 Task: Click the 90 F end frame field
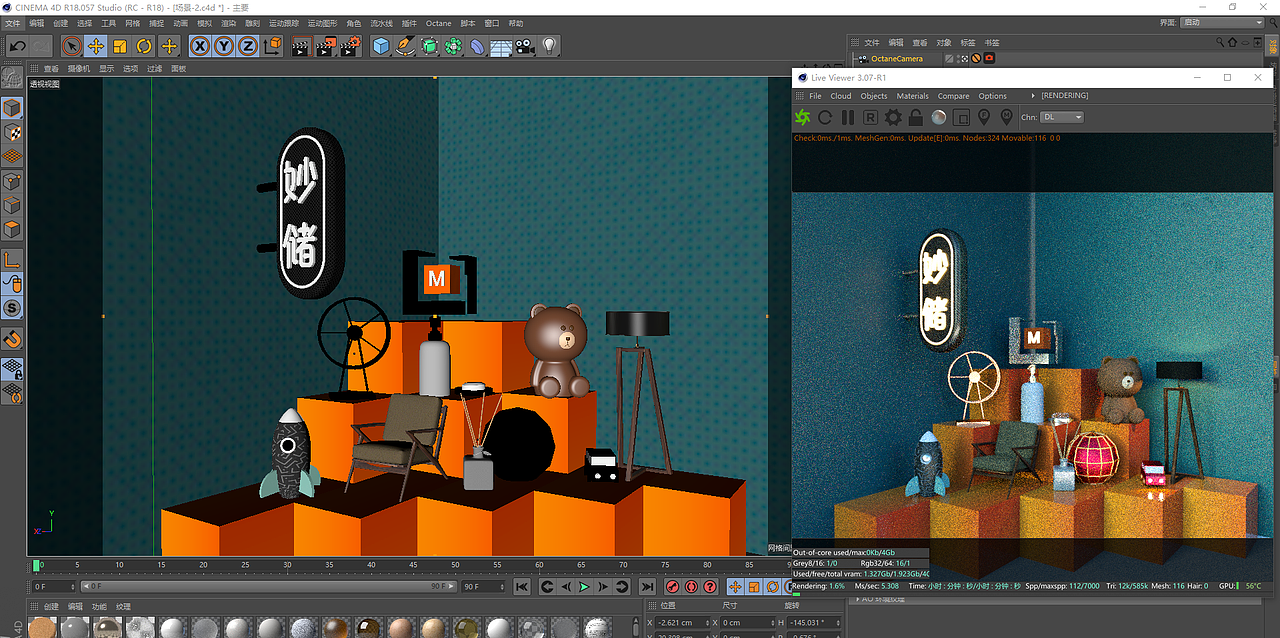pos(482,587)
